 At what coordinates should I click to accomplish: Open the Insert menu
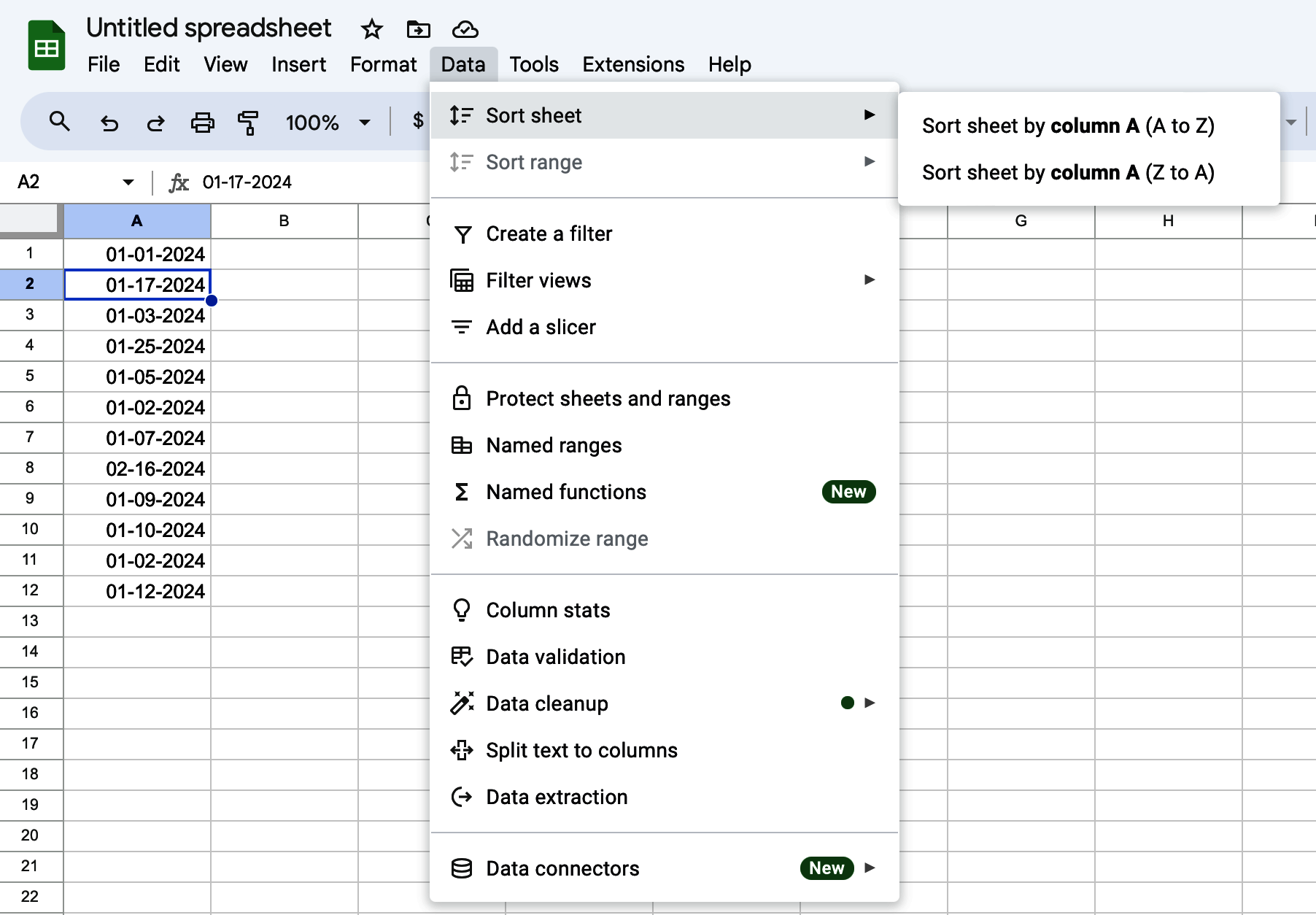298,64
